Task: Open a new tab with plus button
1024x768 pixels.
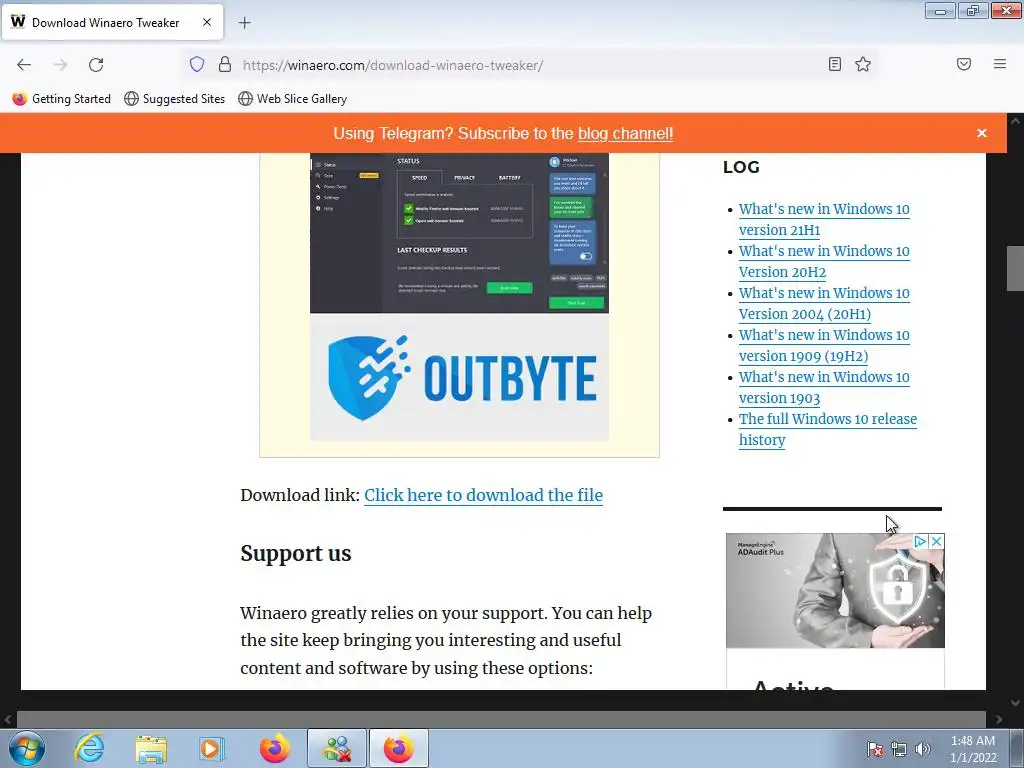Action: (244, 23)
